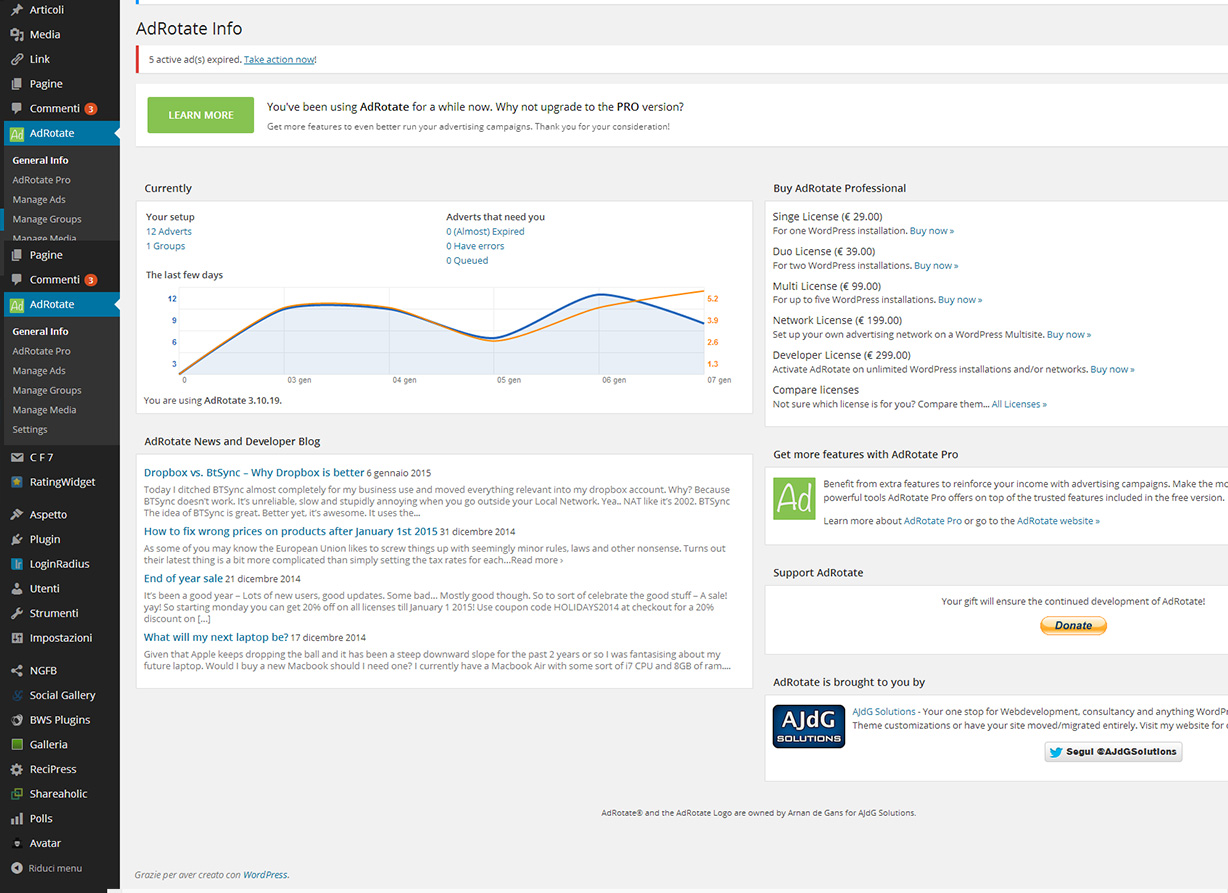Click the Support AdRotate heading

coord(818,573)
